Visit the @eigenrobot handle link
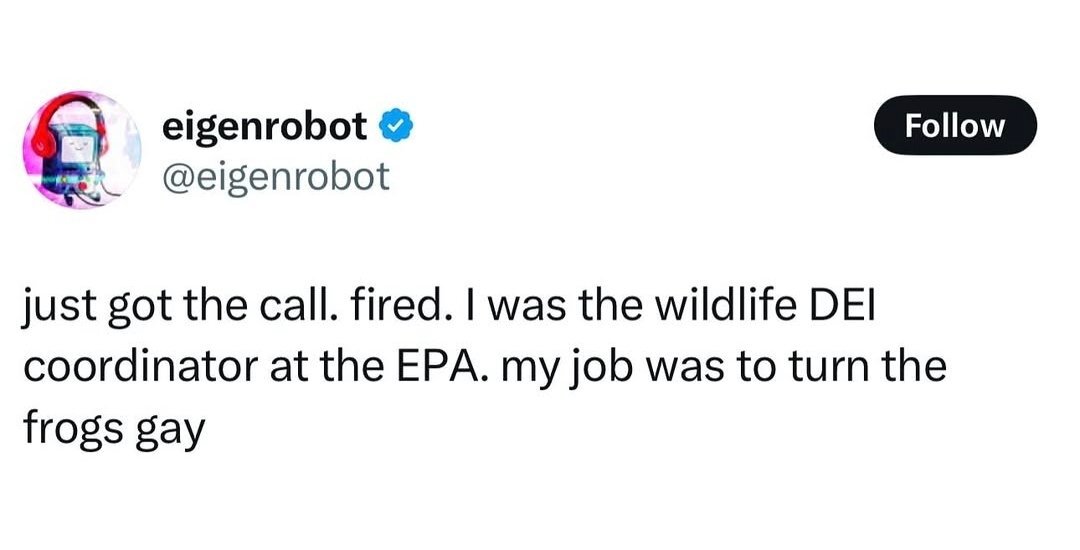This screenshot has height=550, width=1080. [x=277, y=178]
